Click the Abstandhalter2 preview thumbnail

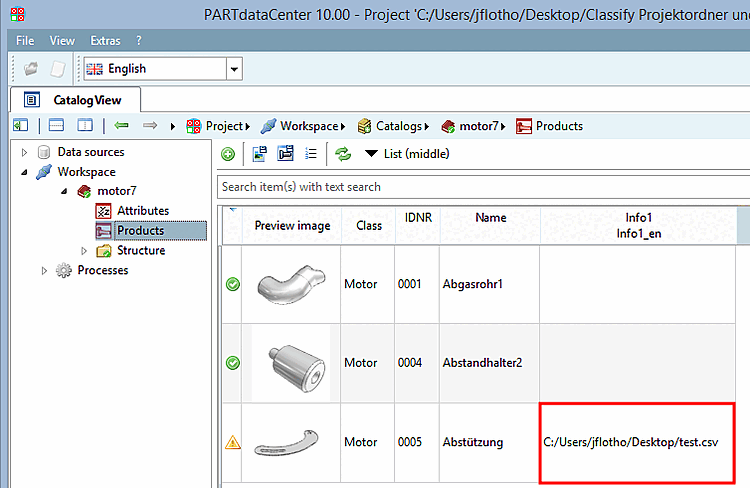[297, 367]
